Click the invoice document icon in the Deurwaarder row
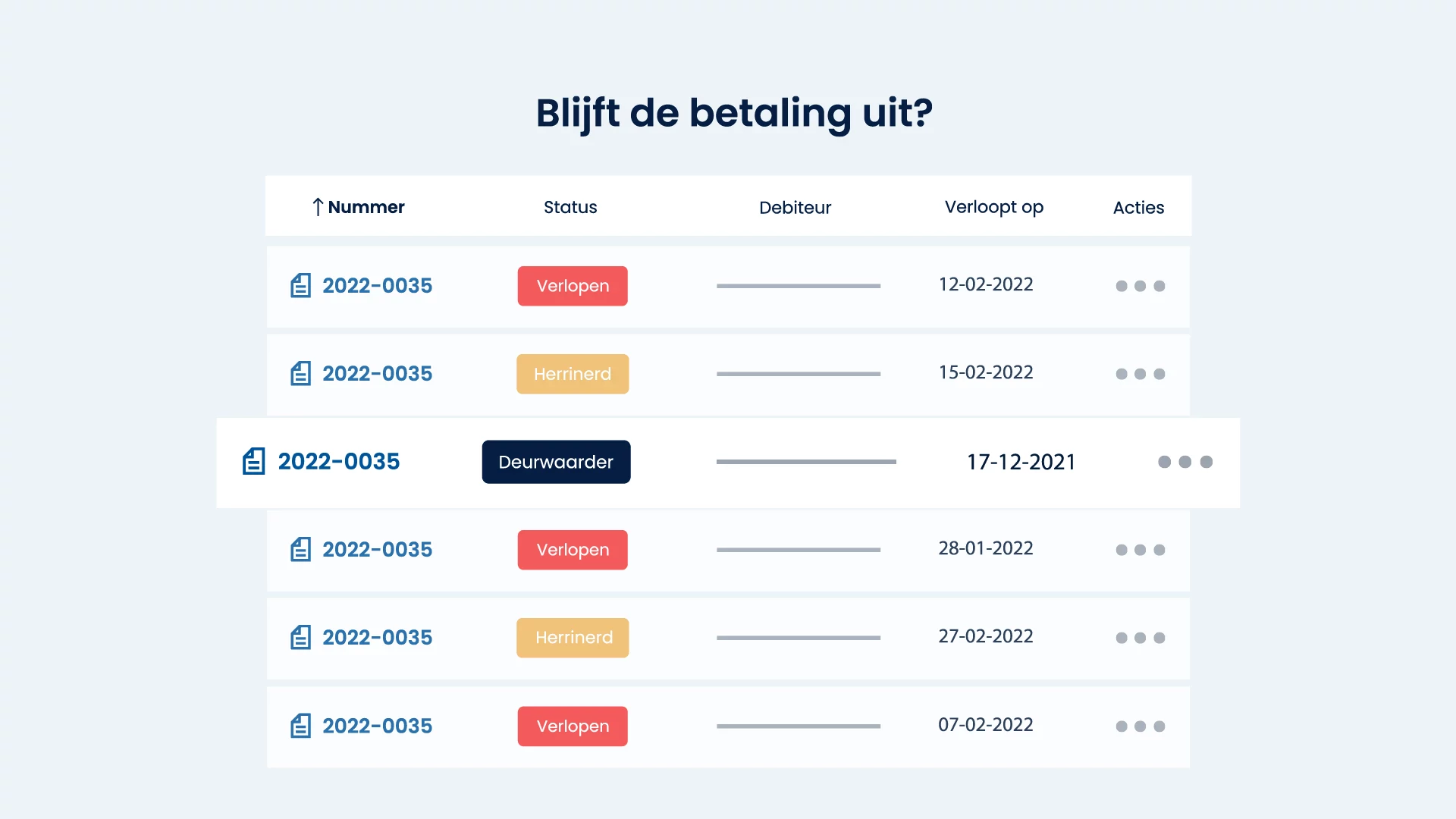Viewport: 1456px width, 819px height. 254,461
